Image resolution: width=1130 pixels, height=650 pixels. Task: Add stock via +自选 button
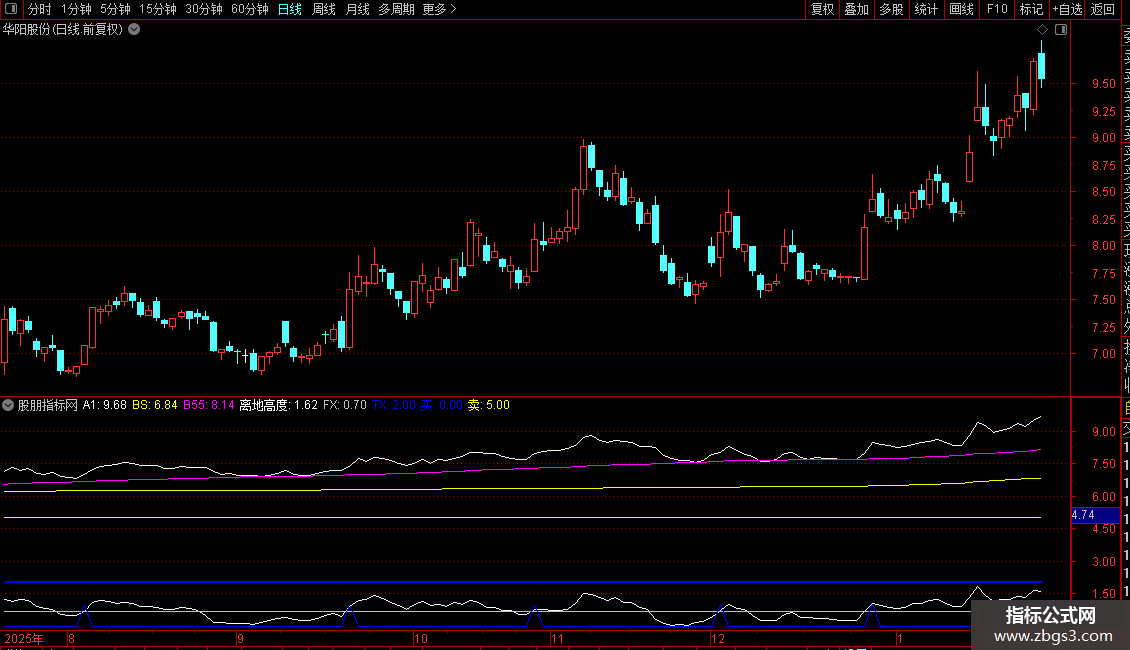coord(1066,9)
